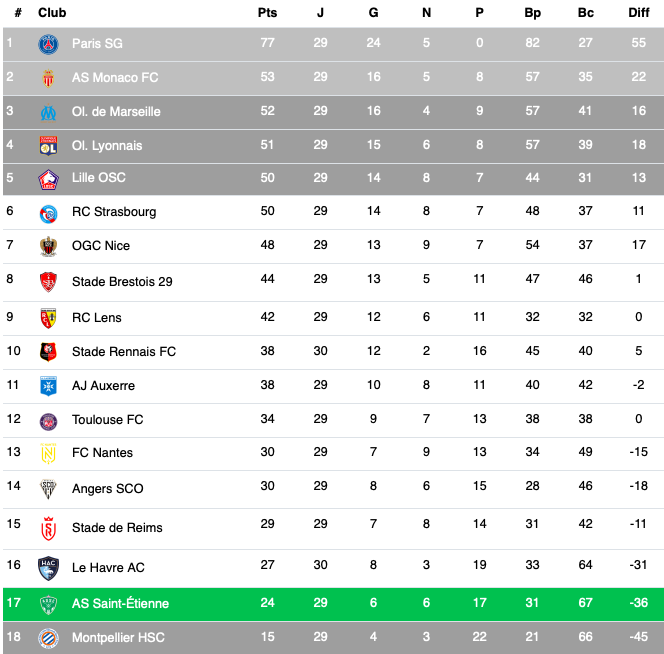Click the Le Havre AC crest
The image size is (664, 654).
[x=48, y=567]
